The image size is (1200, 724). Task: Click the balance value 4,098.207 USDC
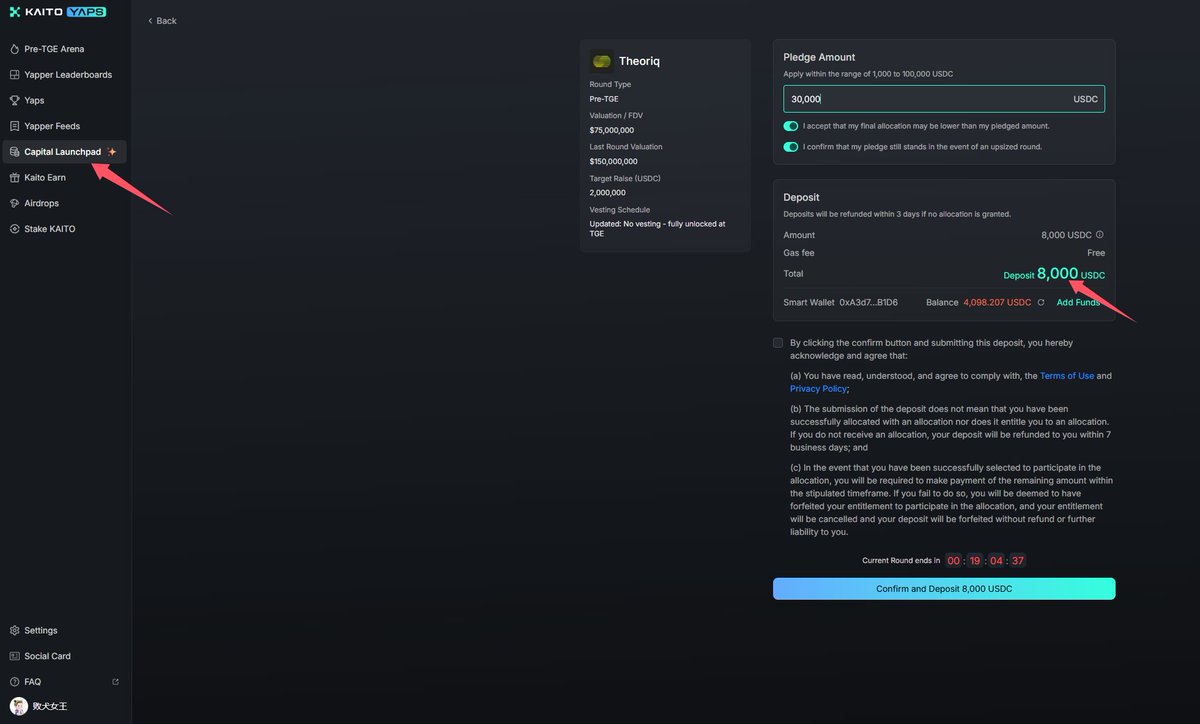[x=997, y=302]
